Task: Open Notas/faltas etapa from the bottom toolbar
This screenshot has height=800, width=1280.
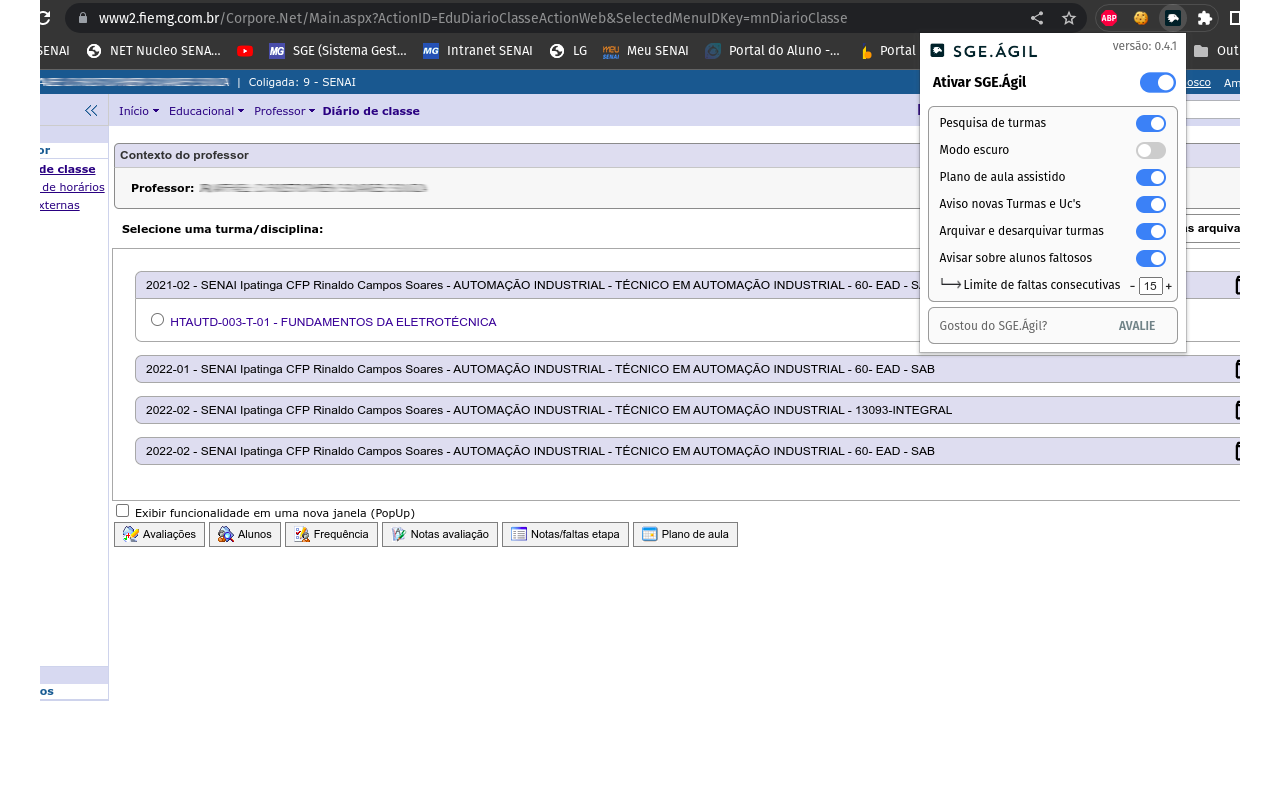Action: pyautogui.click(x=565, y=535)
